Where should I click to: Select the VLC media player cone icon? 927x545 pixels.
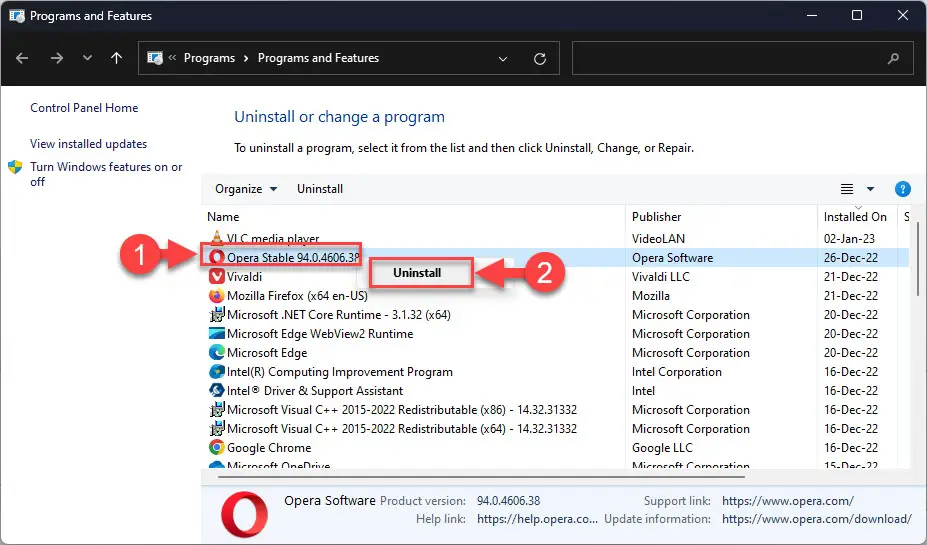click(217, 238)
